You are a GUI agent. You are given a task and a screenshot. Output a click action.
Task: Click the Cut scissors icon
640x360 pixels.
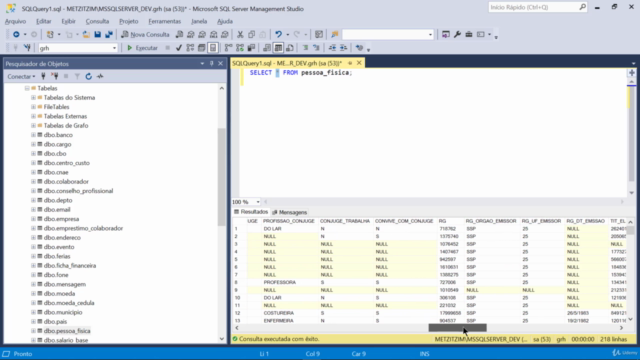[240, 35]
